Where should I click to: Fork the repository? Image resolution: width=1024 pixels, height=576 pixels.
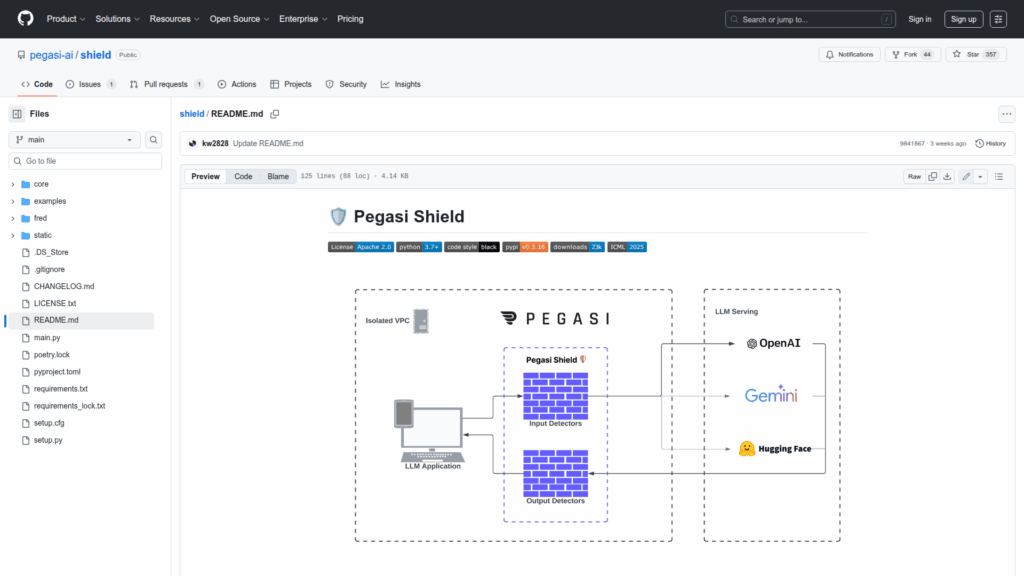(x=912, y=54)
